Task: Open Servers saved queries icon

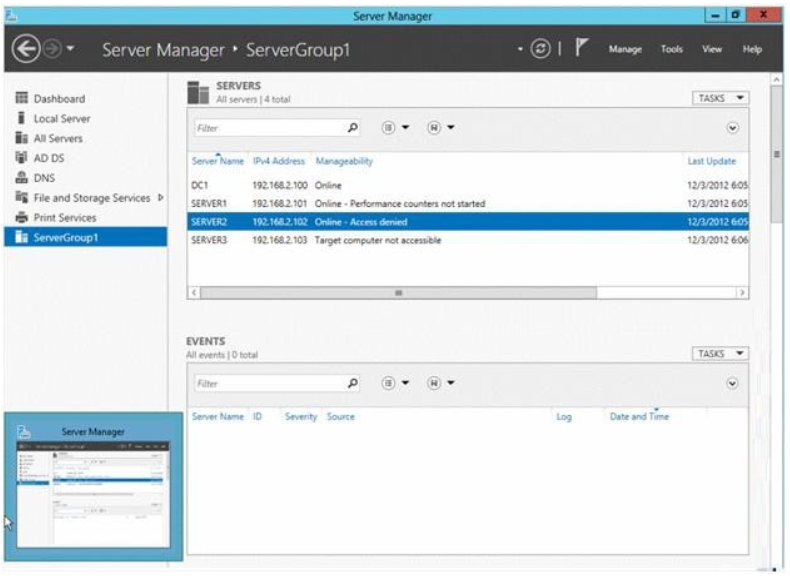Action: [x=433, y=127]
